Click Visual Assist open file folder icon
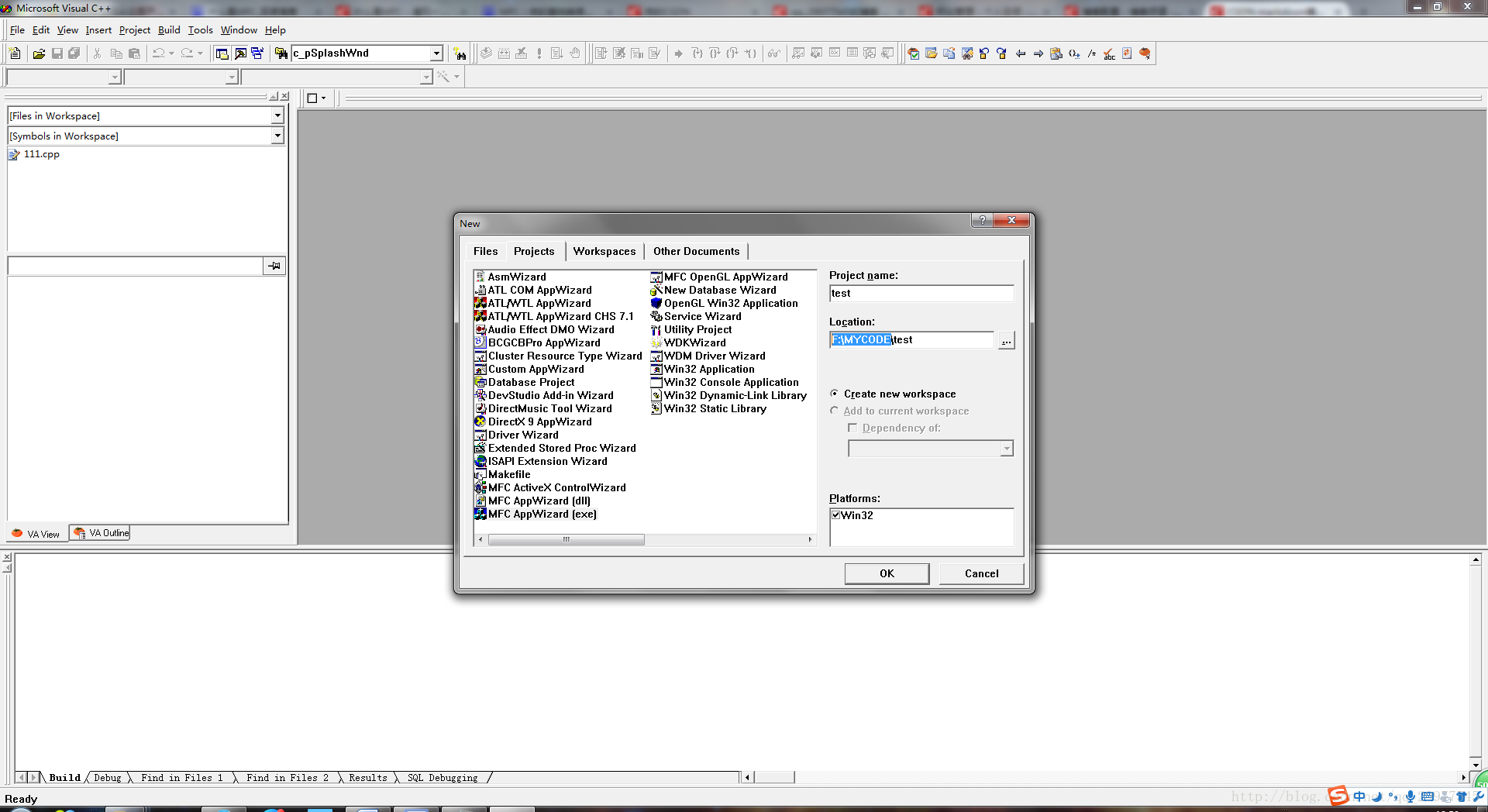Image resolution: width=1488 pixels, height=812 pixels. coord(932,53)
